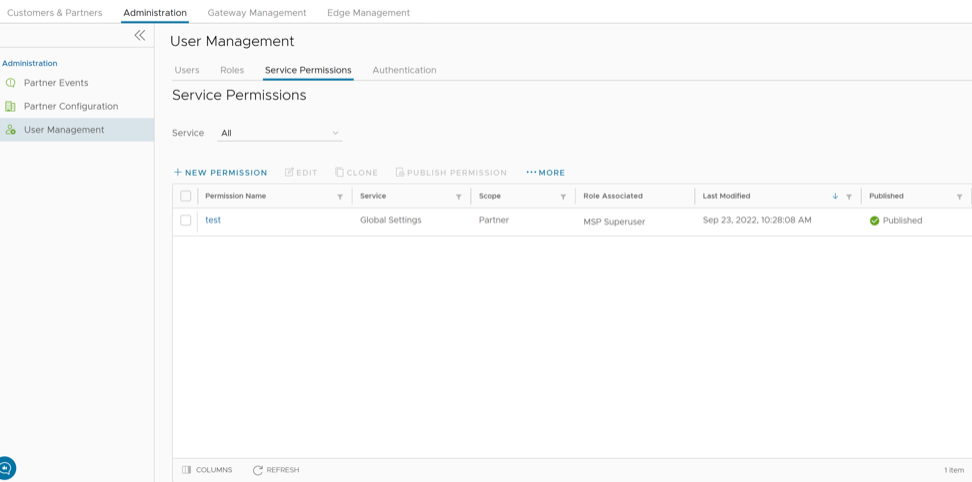Open the support widget in bottom-left corner
The height and width of the screenshot is (482, 972).
[6, 468]
